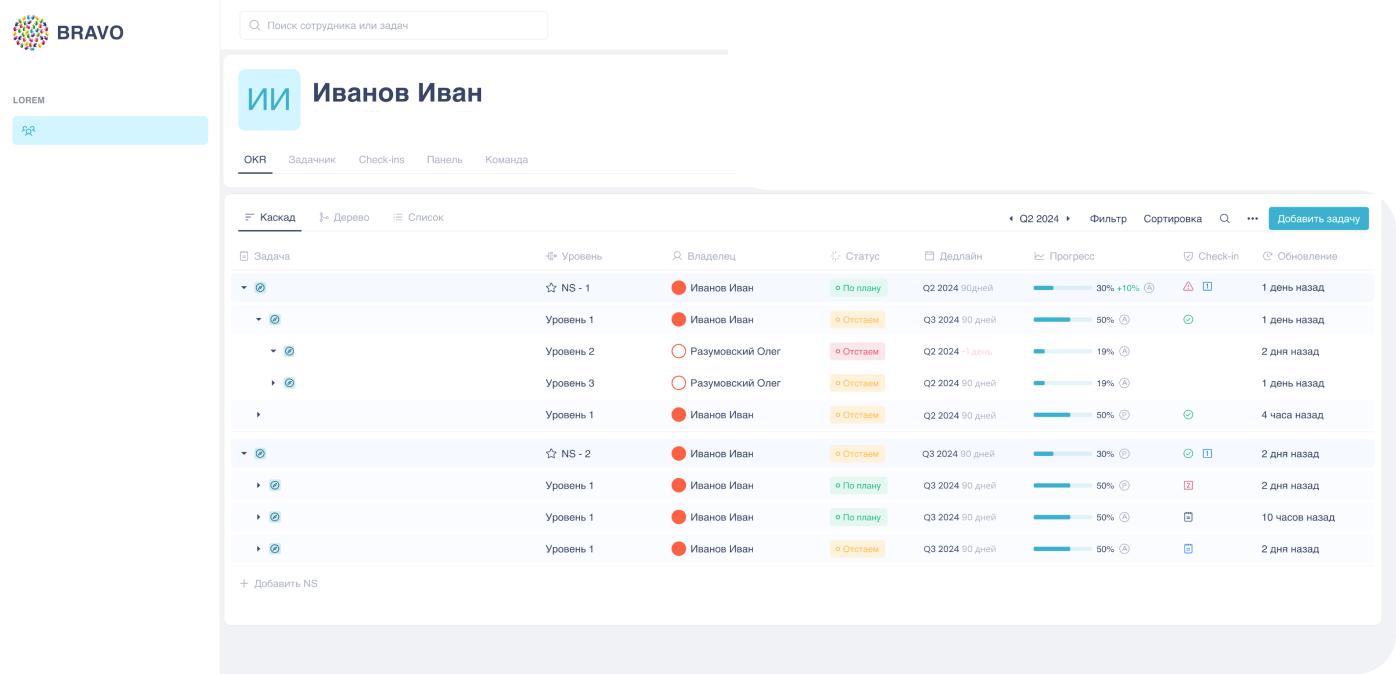1396x674 pixels.
Task: Click the blue 1 badge in NS - 1 row
Action: coord(1207,286)
